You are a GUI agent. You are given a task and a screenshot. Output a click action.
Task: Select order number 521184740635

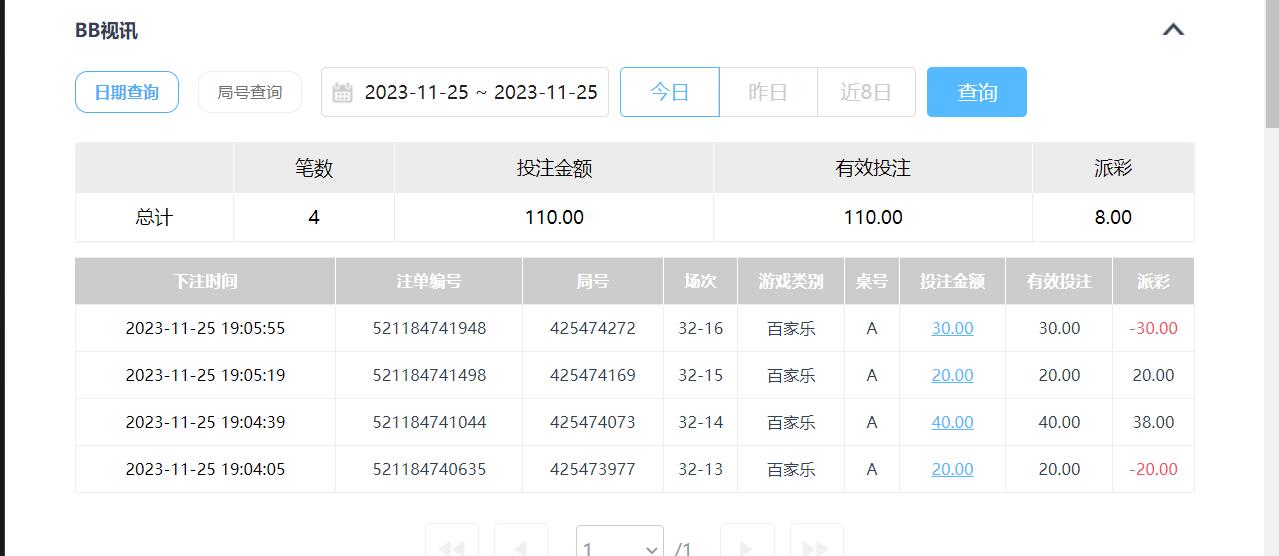tap(429, 469)
